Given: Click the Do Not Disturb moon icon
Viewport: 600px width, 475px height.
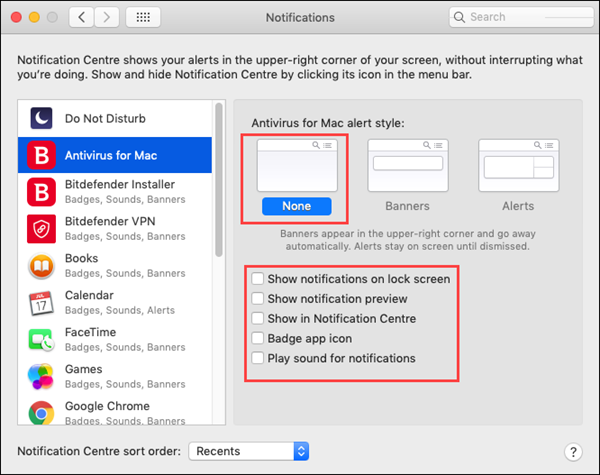Looking at the screenshot, I should [x=41, y=118].
